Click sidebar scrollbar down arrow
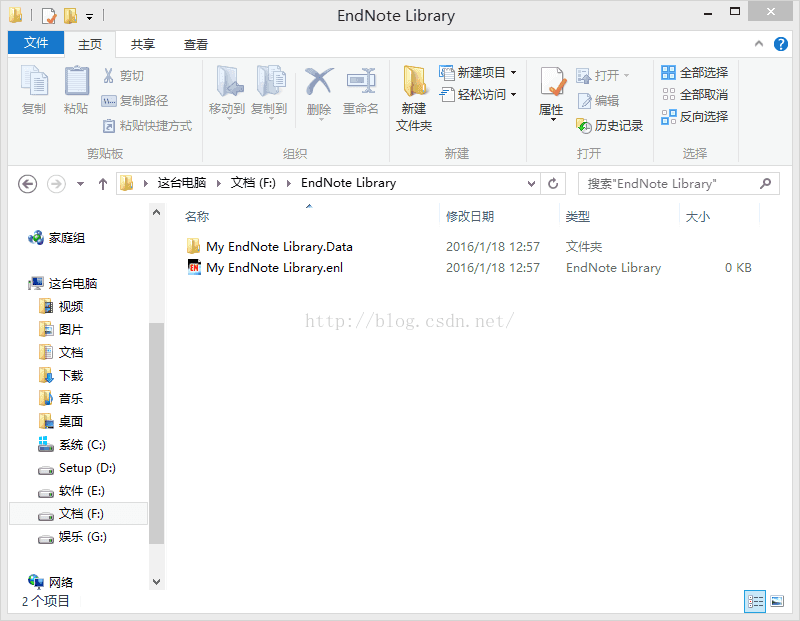The width and height of the screenshot is (800, 621). 157,582
